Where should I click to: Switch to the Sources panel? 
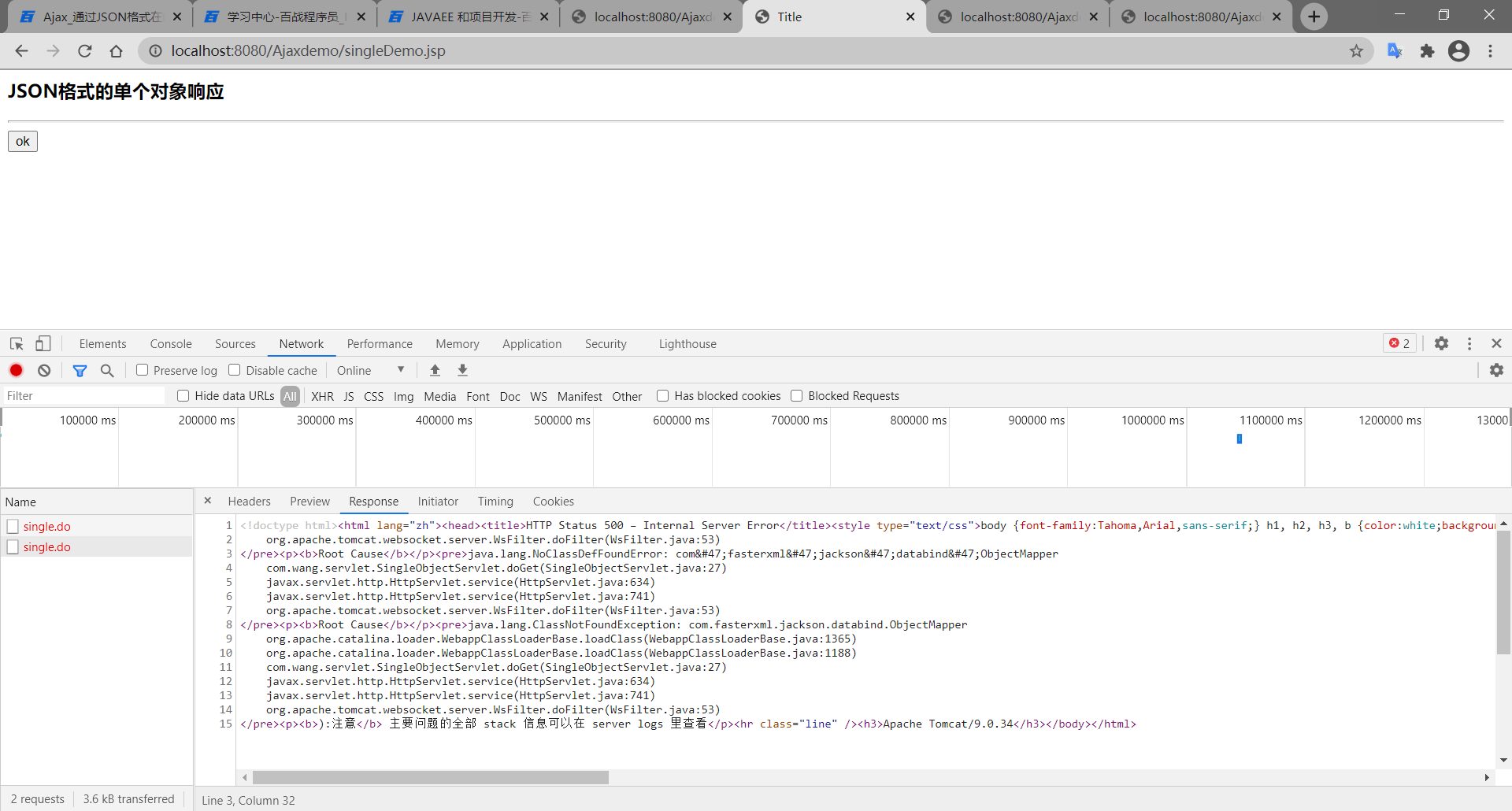click(x=235, y=344)
